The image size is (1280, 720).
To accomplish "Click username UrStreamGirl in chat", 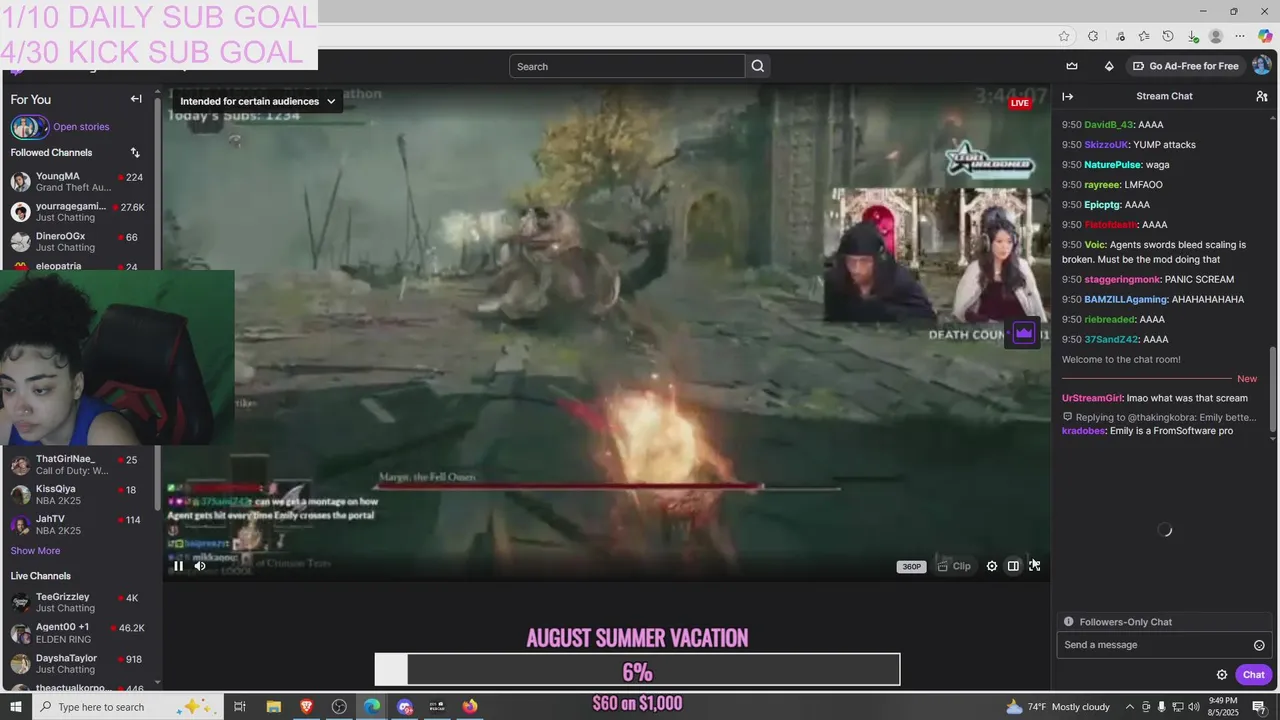I will 1092,398.
